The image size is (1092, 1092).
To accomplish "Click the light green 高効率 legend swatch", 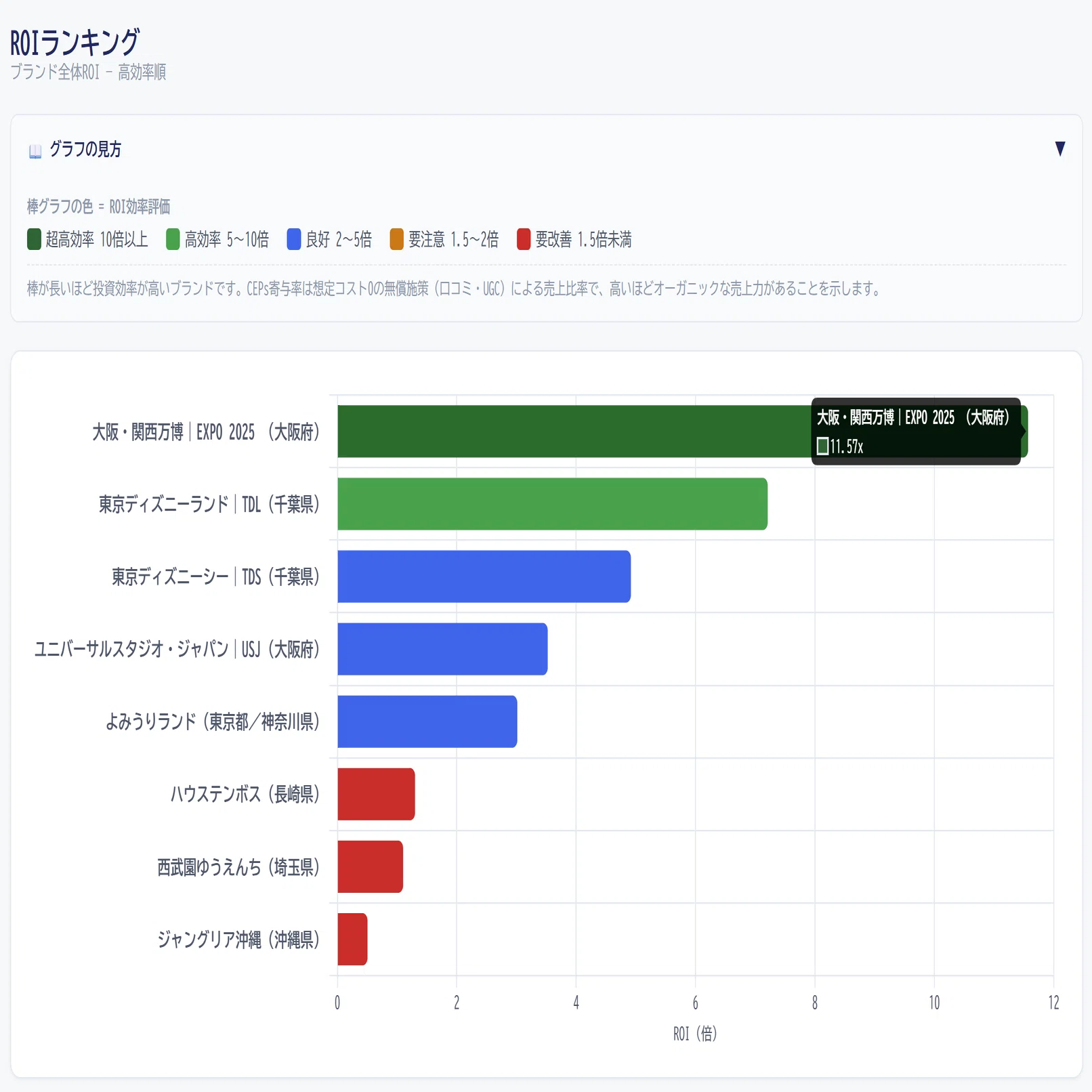I will tap(173, 239).
